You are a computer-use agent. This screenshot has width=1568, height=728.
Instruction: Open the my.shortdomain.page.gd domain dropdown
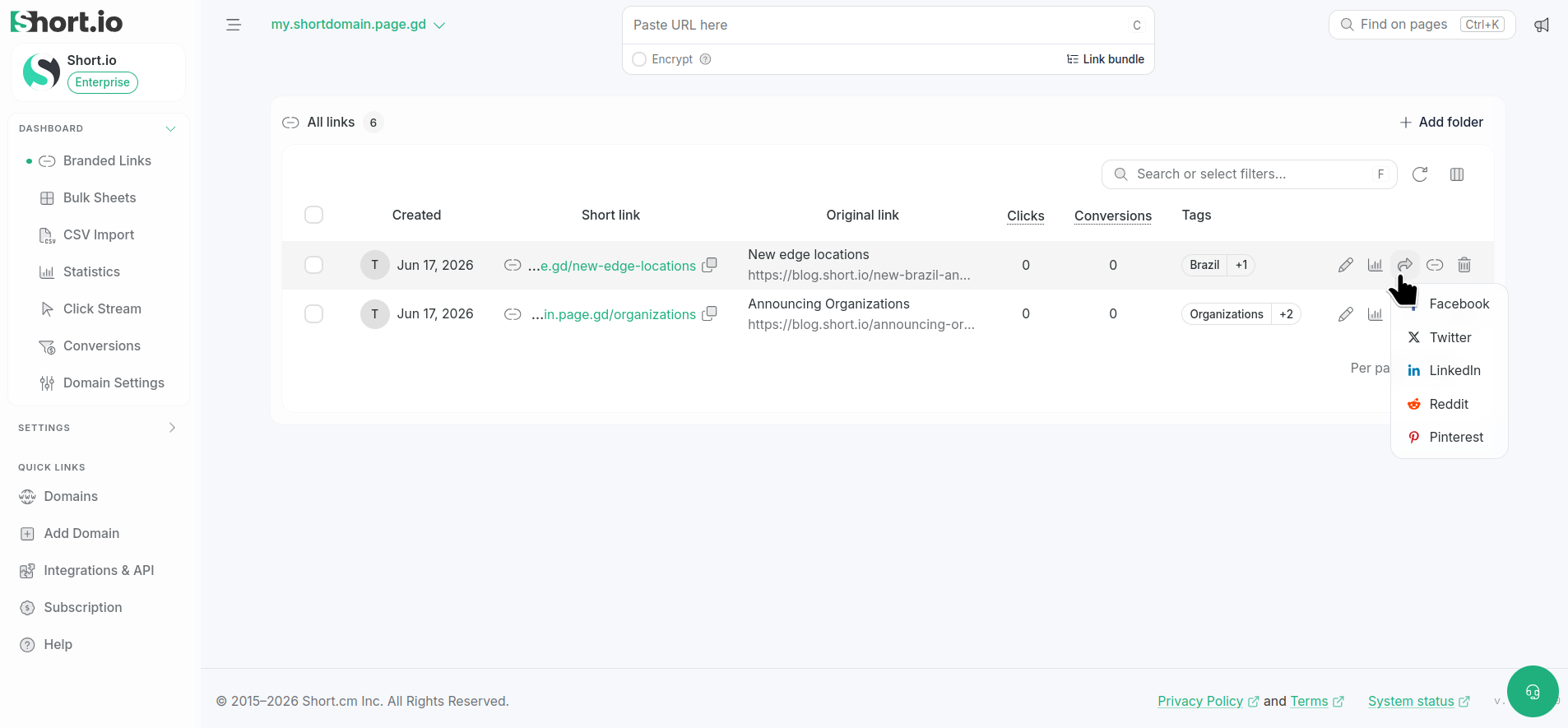[358, 25]
